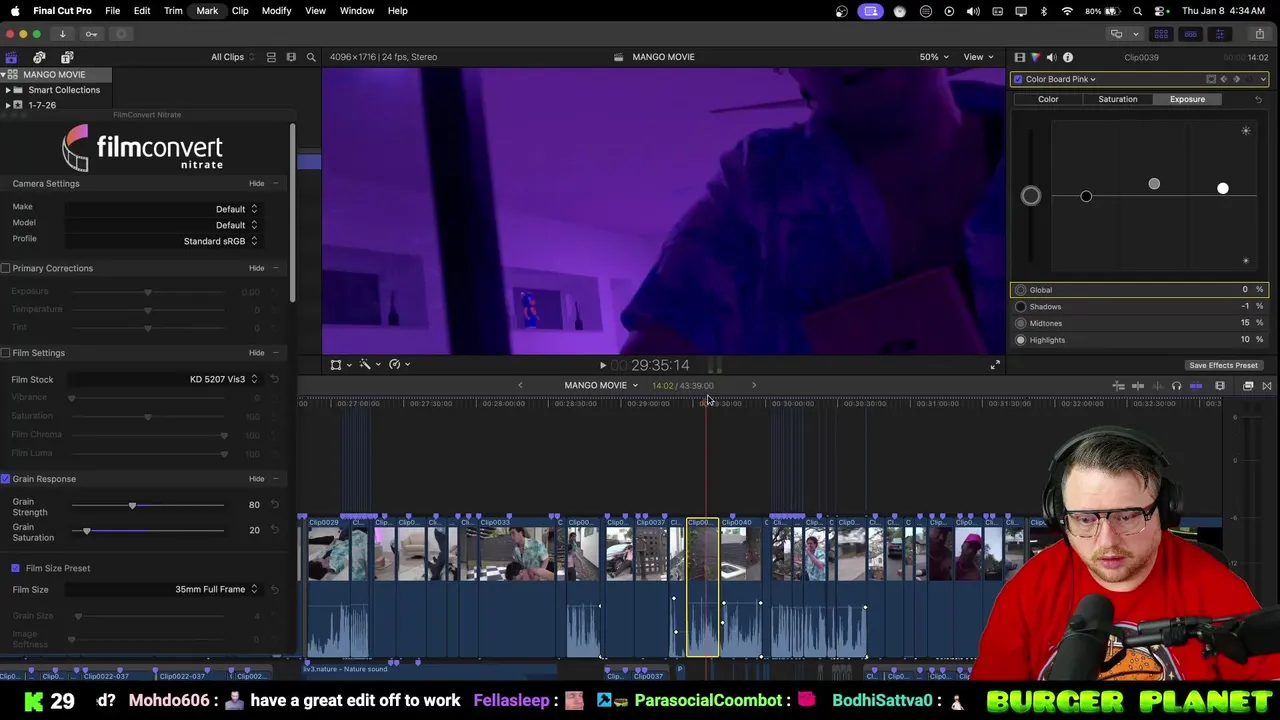Toggle the timeline layout button
The width and height of the screenshot is (1280, 720).
click(1190, 34)
